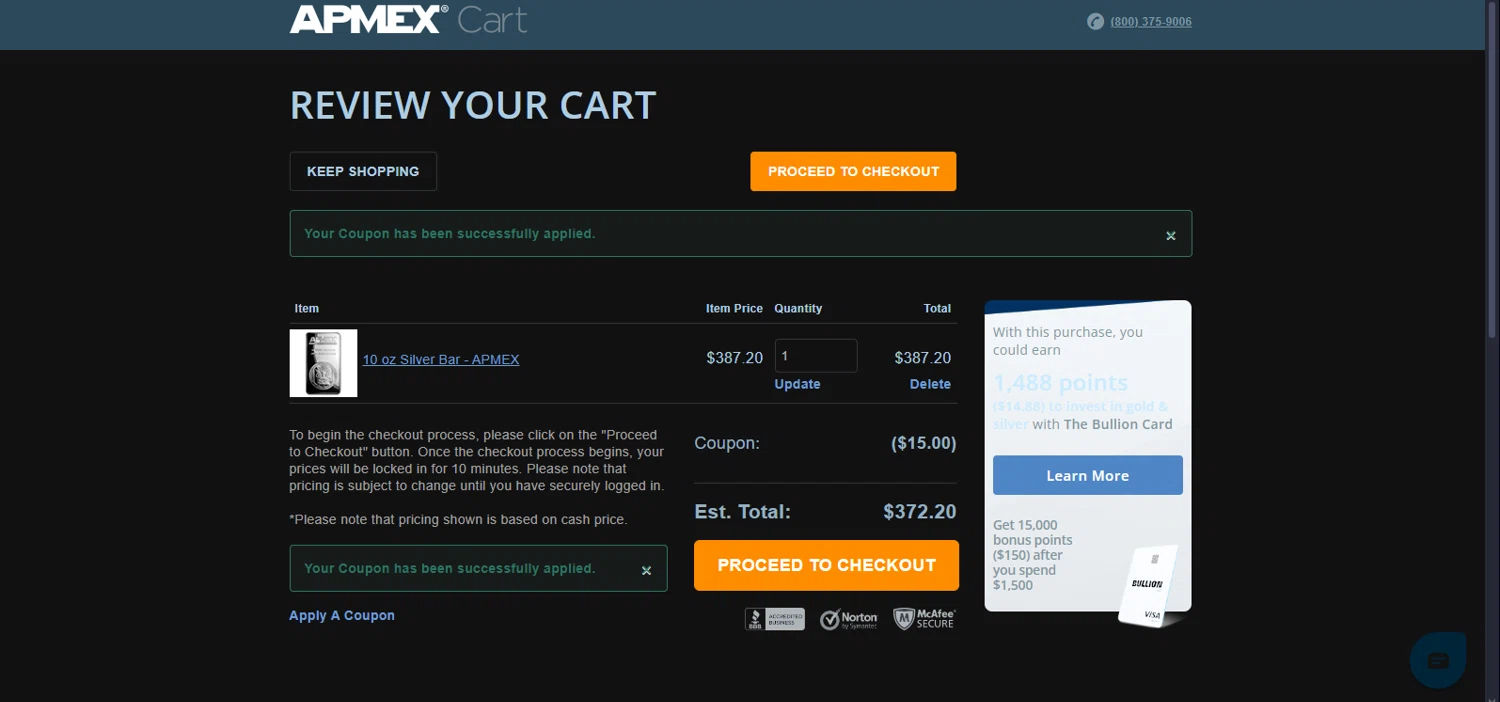Delete the silver bar from cart
The image size is (1500, 702).
[x=930, y=384]
